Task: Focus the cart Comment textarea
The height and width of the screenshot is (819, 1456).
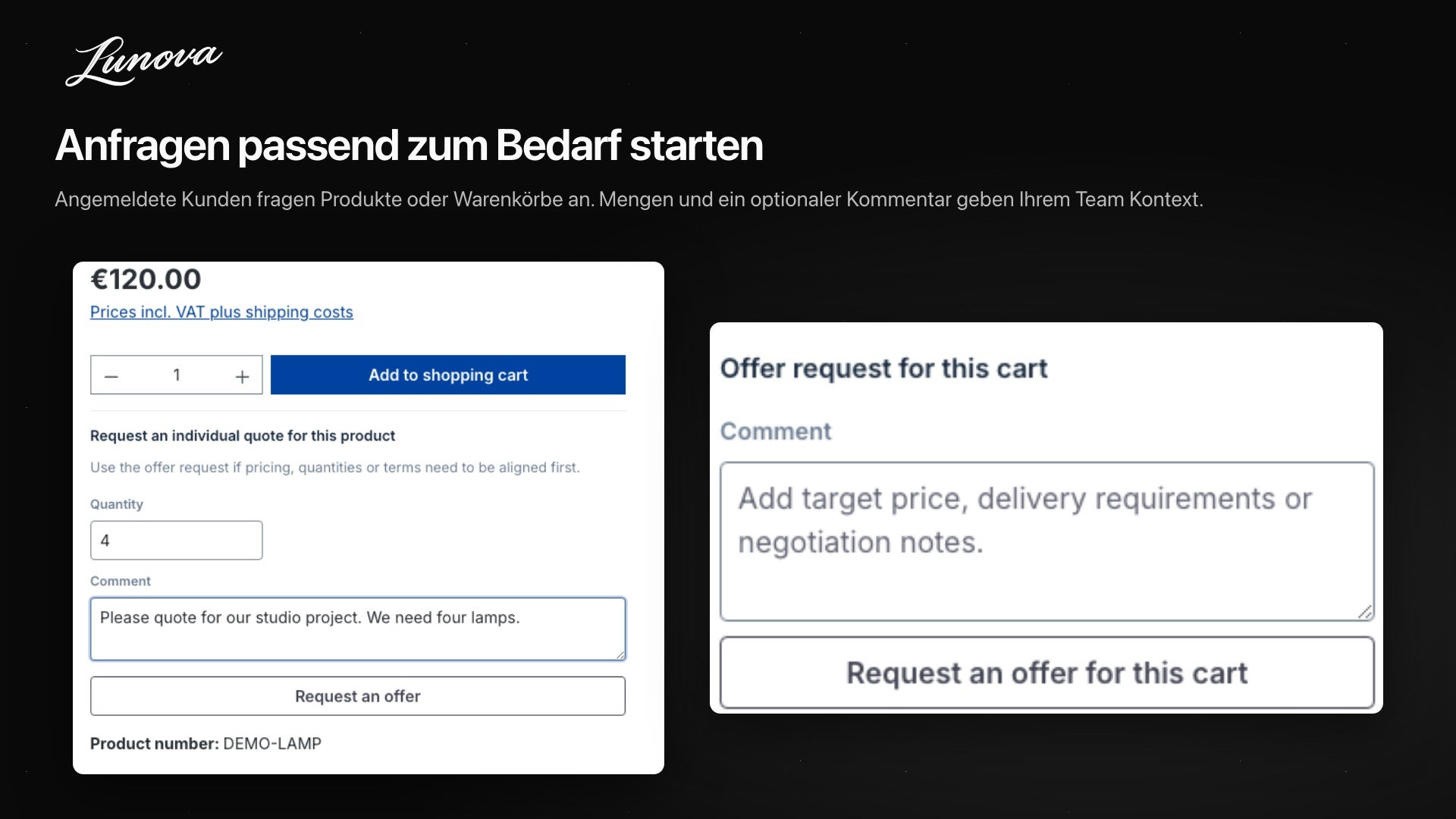Action: 1046,541
